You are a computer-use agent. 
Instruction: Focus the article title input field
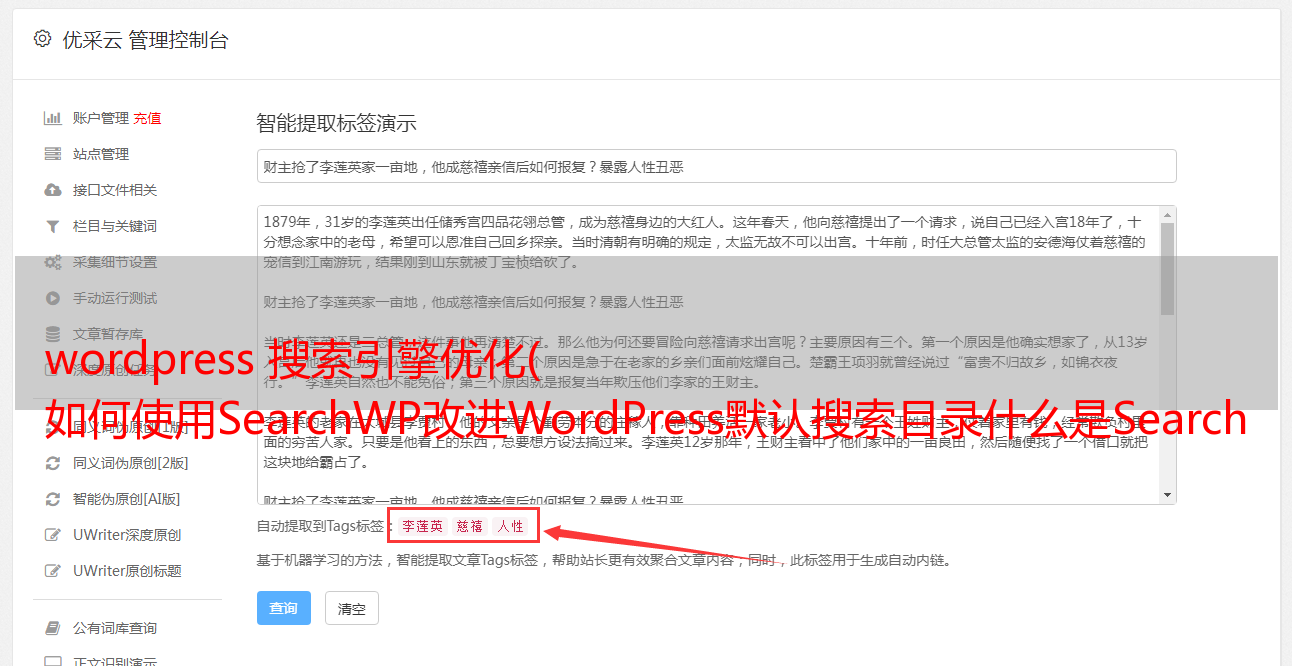[x=716, y=166]
